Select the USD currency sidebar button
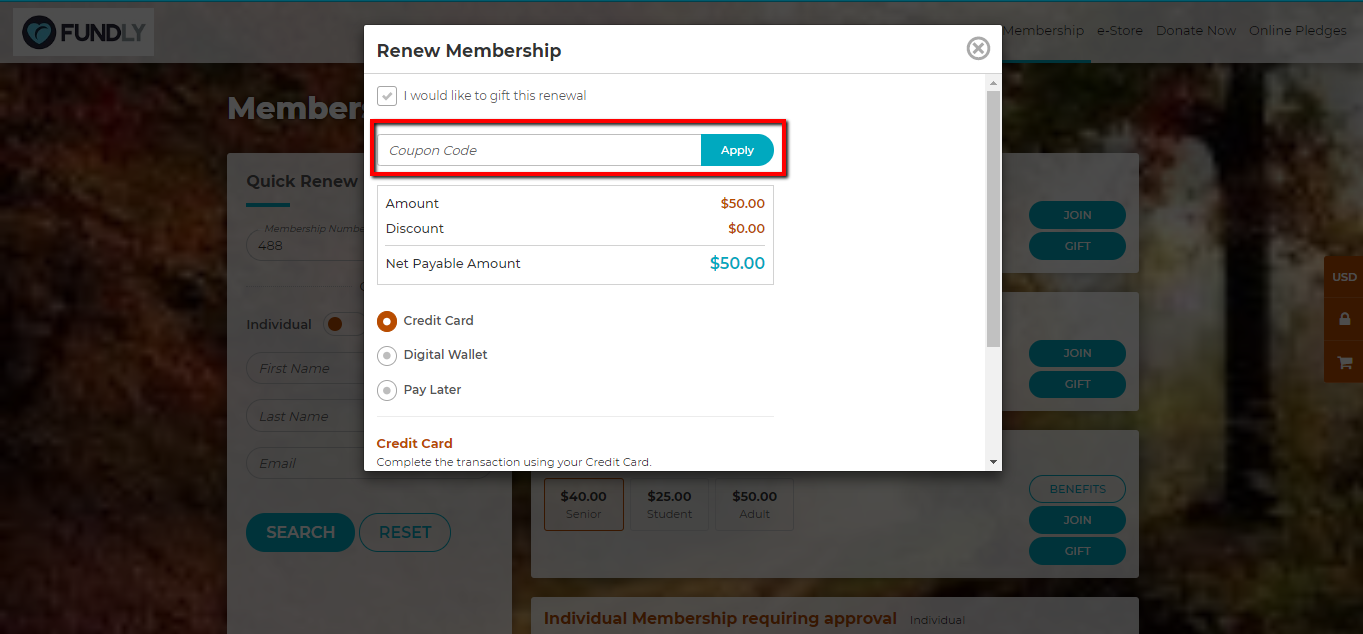Screen dimensions: 1363x634 pos(1344,277)
